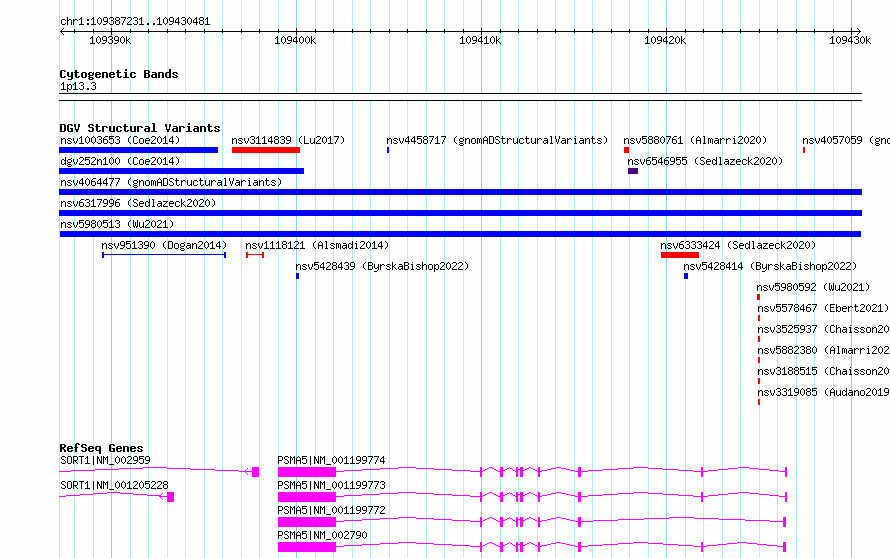890x558 pixels.
Task: Open the PSMA5|NM_001199774 transcript label
Action: [331, 460]
